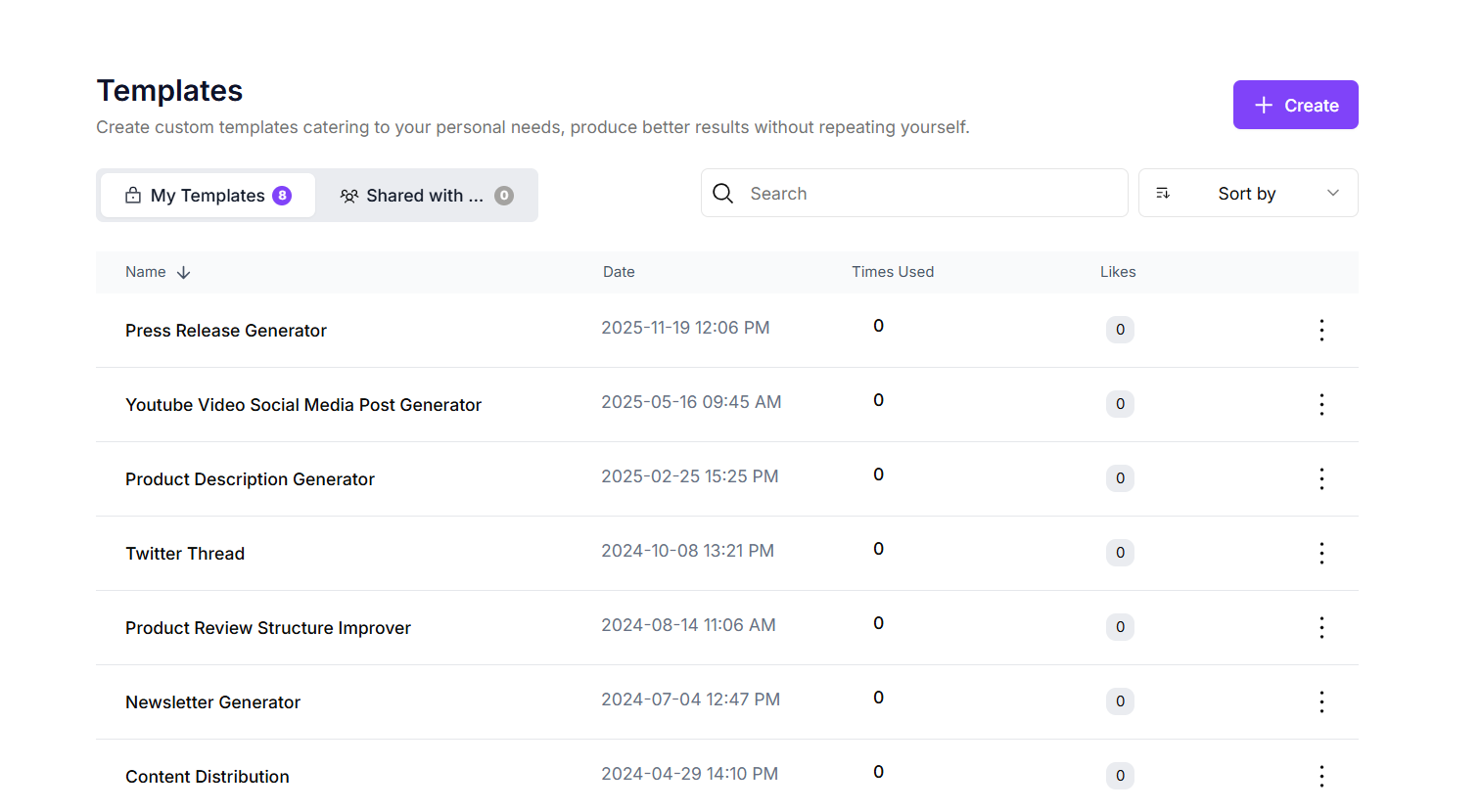Open options menu for Youtube Video Social Media Post Generator

tap(1321, 404)
